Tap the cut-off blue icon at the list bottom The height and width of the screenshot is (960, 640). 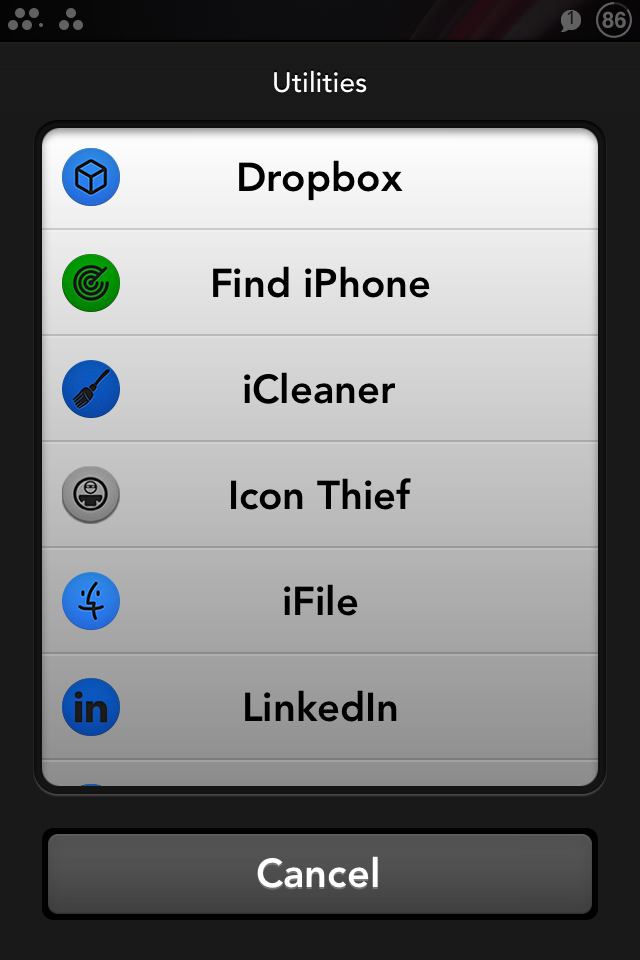pyautogui.click(x=91, y=784)
